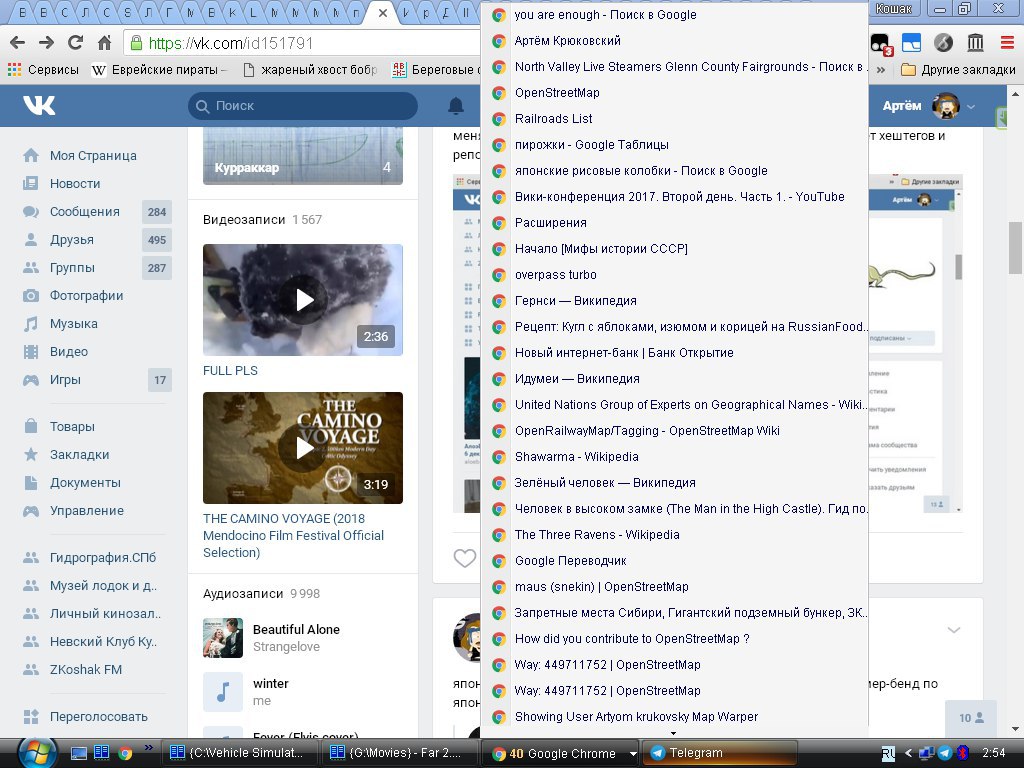Viewport: 1024px width, 768px height.
Task: Reload the VK page
Action: [x=76, y=43]
